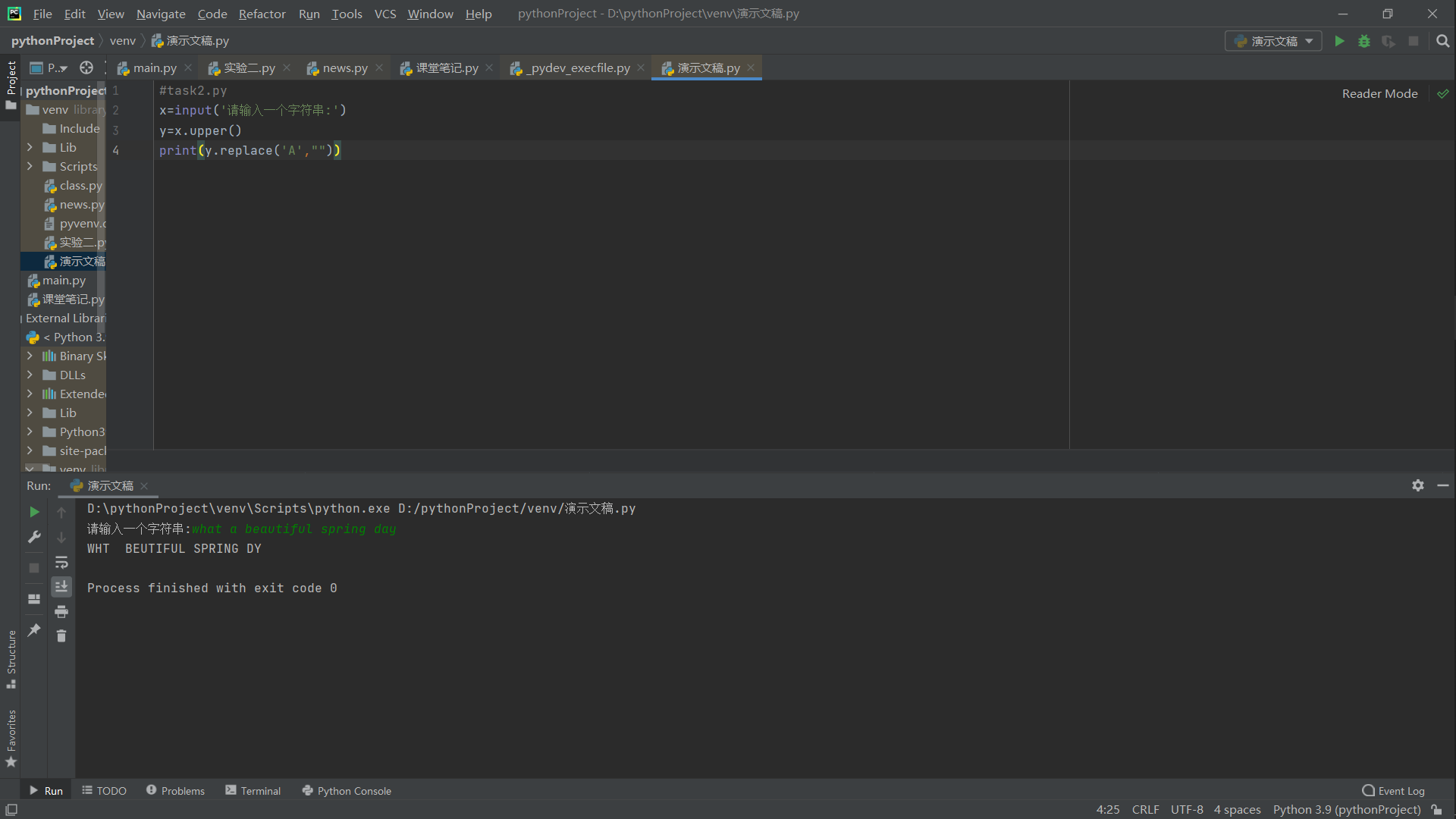
Task: Click the Pin Tab icon
Action: [x=34, y=630]
